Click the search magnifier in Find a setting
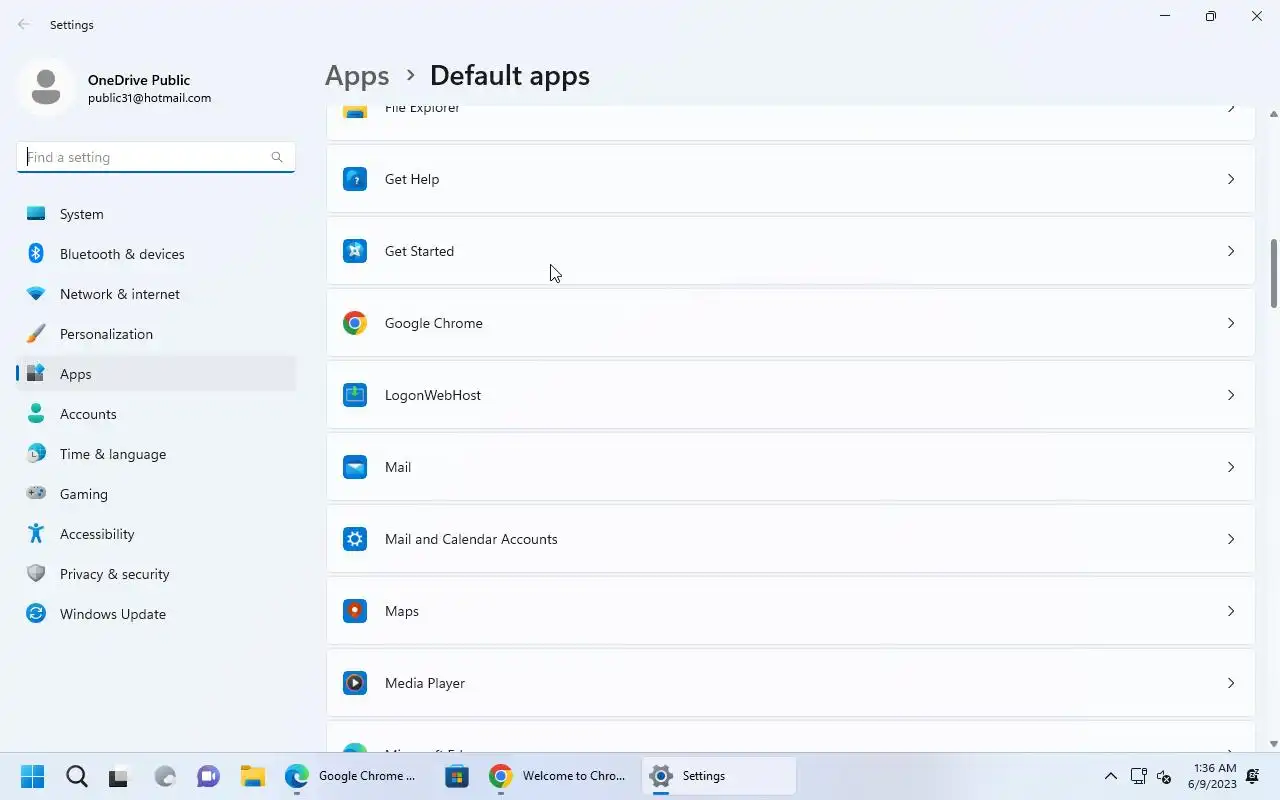Screen dimensions: 1280x800 [x=277, y=157]
